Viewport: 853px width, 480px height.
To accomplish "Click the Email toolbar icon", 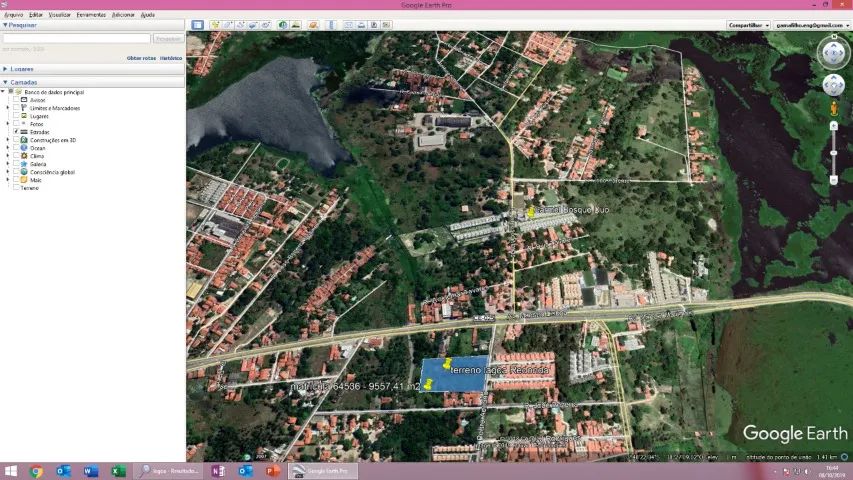I will click(348, 25).
